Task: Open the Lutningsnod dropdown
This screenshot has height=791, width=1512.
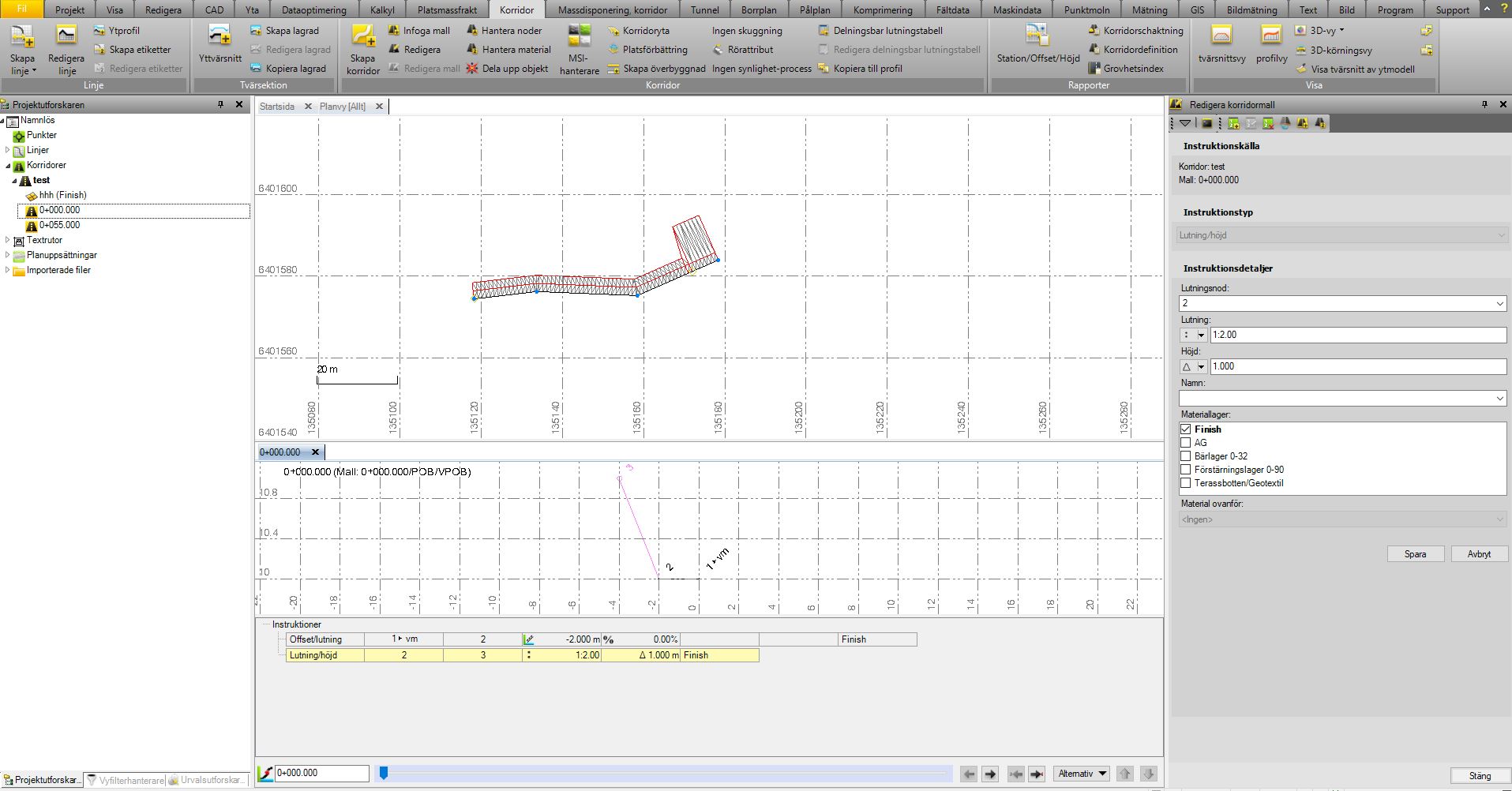Action: (x=1499, y=304)
